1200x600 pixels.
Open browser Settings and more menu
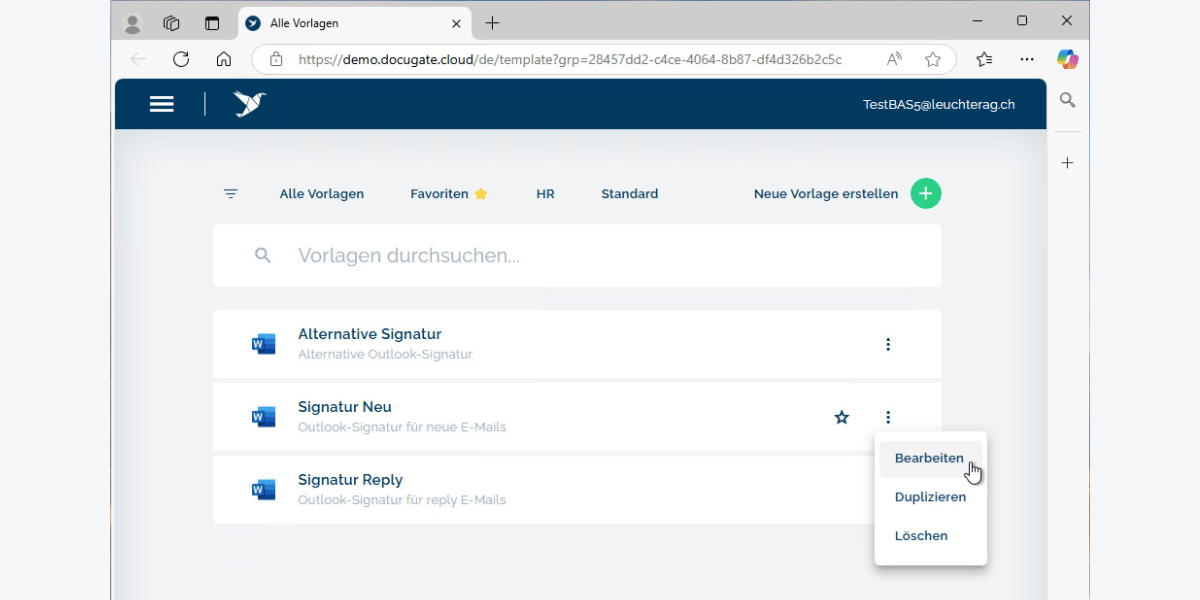[x=1027, y=59]
